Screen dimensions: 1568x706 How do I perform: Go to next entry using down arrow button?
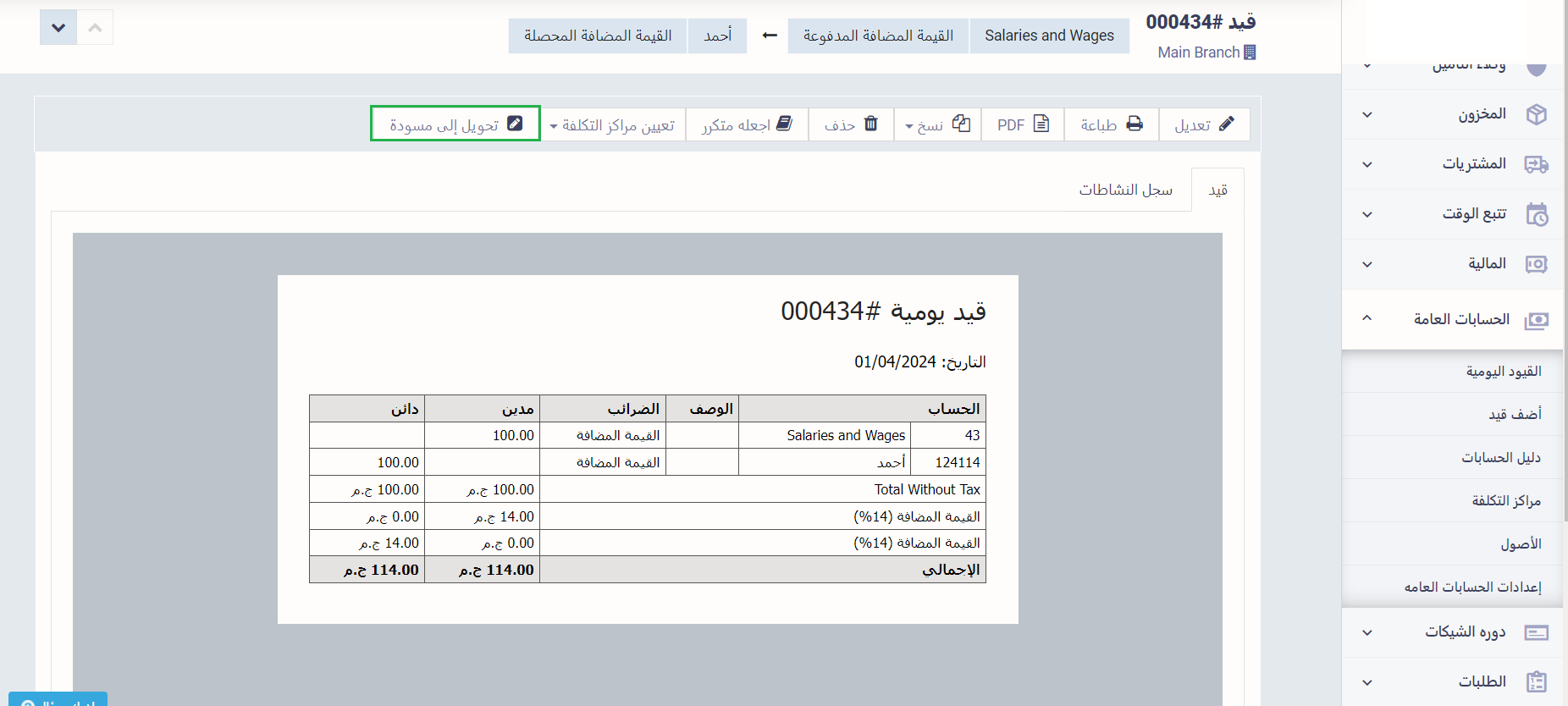[58, 28]
